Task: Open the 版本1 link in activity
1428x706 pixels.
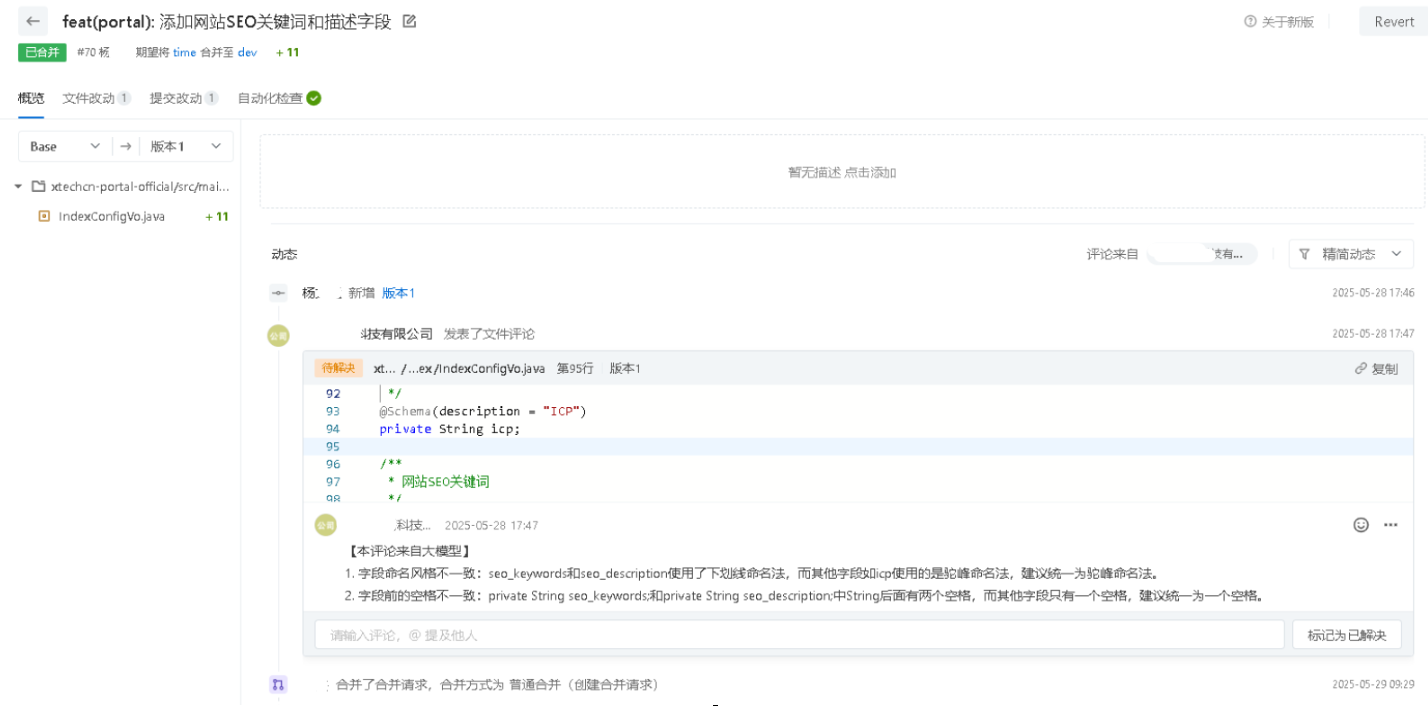Action: pyautogui.click(x=398, y=293)
